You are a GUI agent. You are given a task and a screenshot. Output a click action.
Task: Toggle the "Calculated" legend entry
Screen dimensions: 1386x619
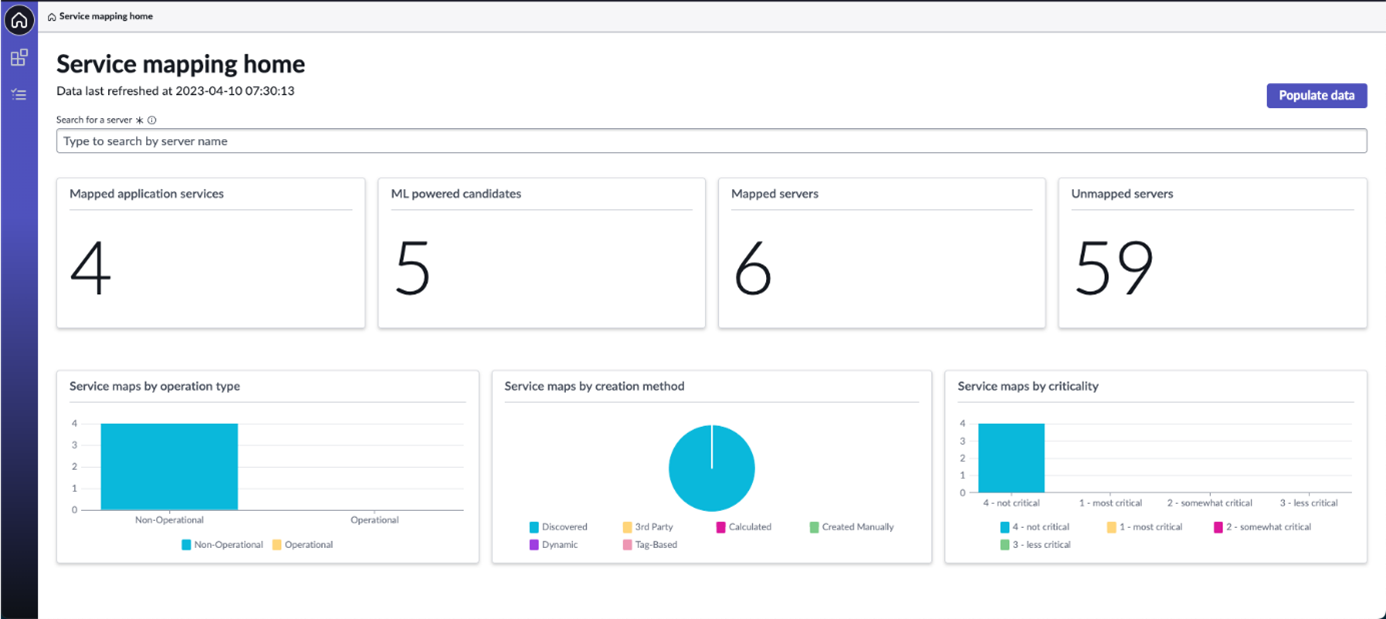(746, 526)
